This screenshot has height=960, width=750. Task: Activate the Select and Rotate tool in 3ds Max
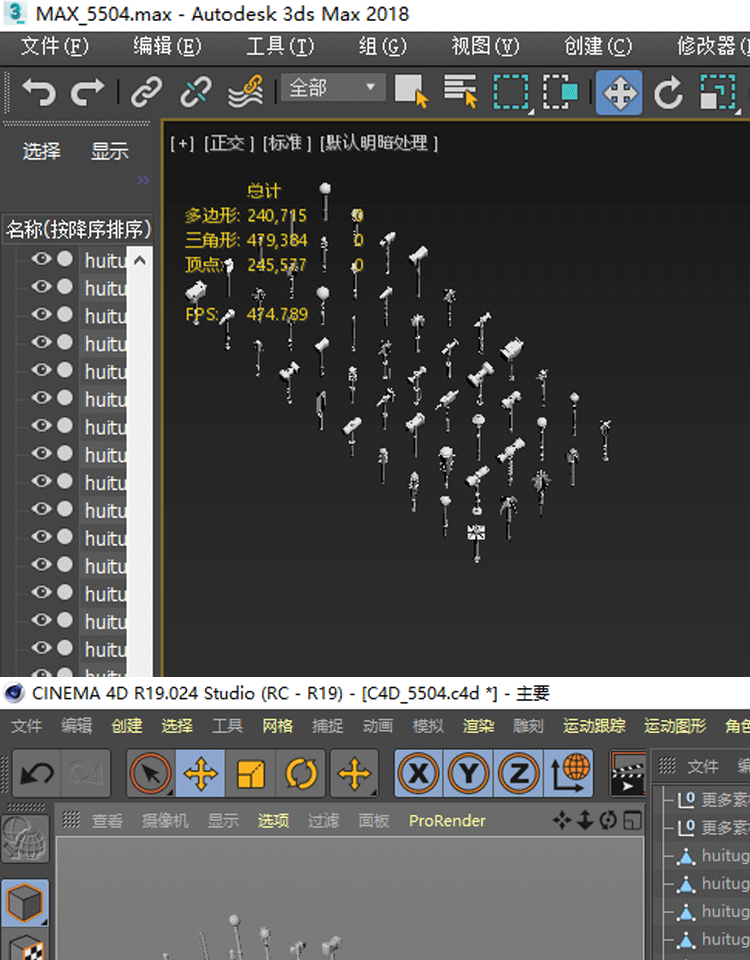click(668, 92)
